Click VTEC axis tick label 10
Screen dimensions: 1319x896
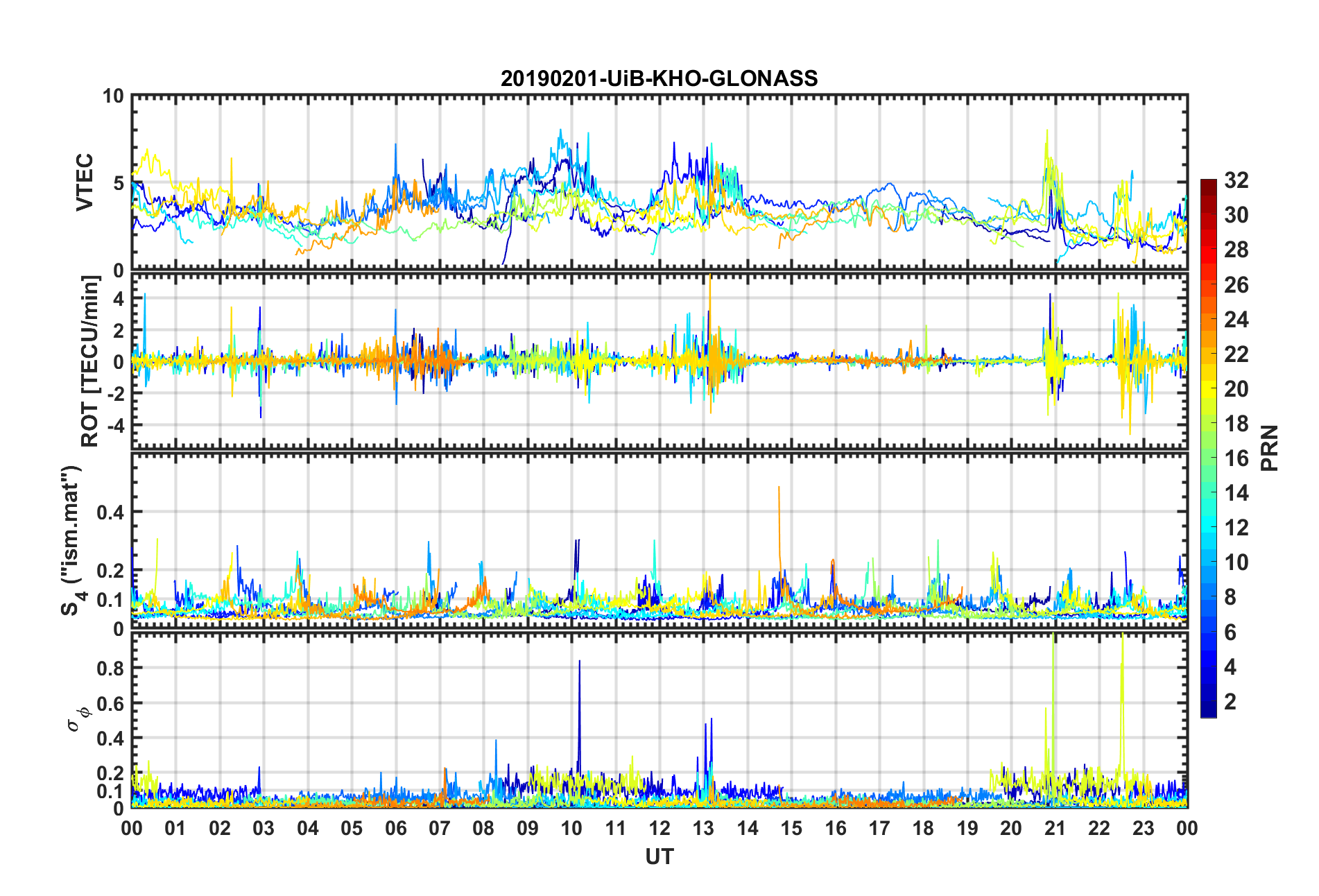112,96
